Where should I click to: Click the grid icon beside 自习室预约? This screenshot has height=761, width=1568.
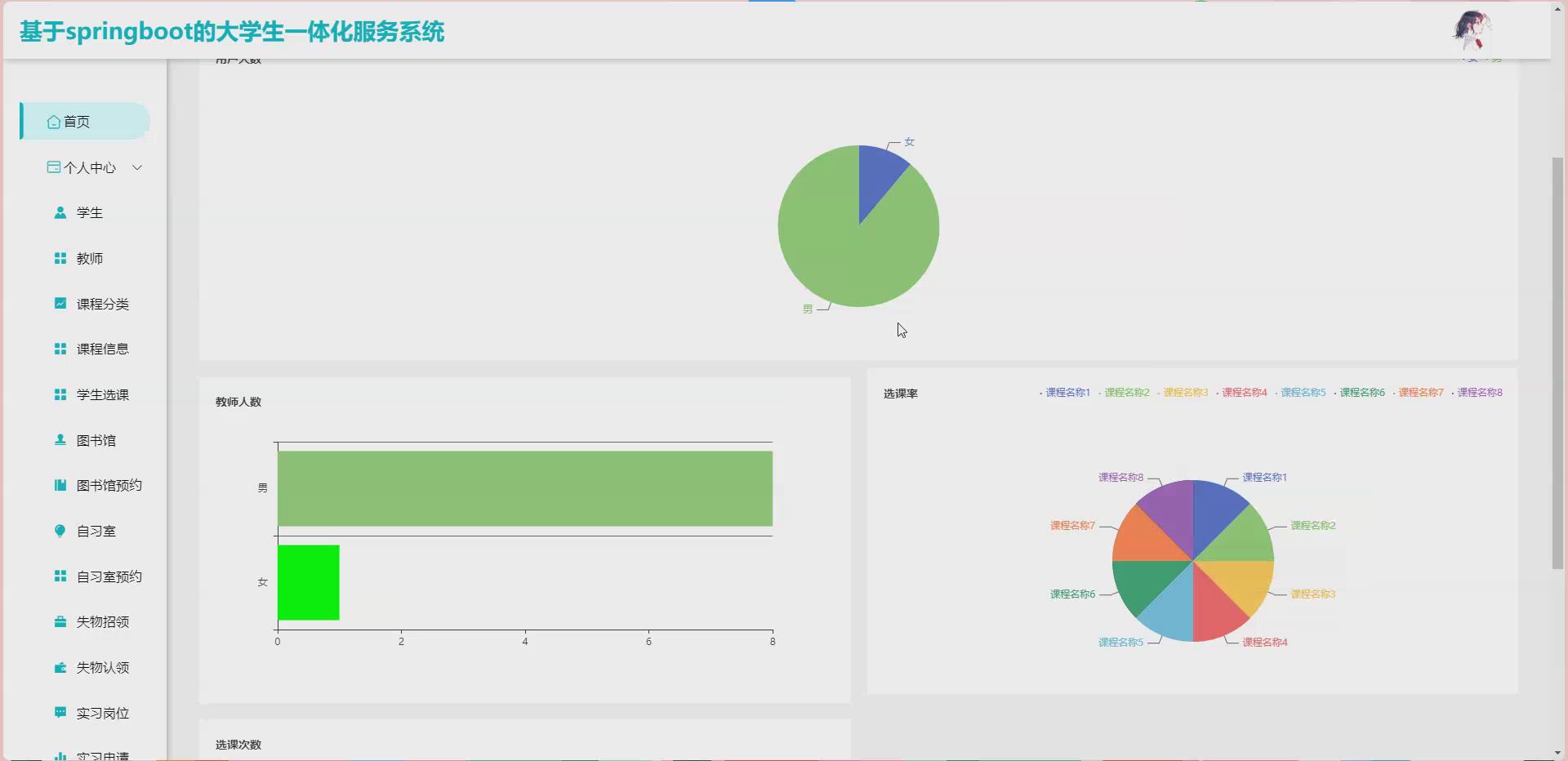pos(60,576)
